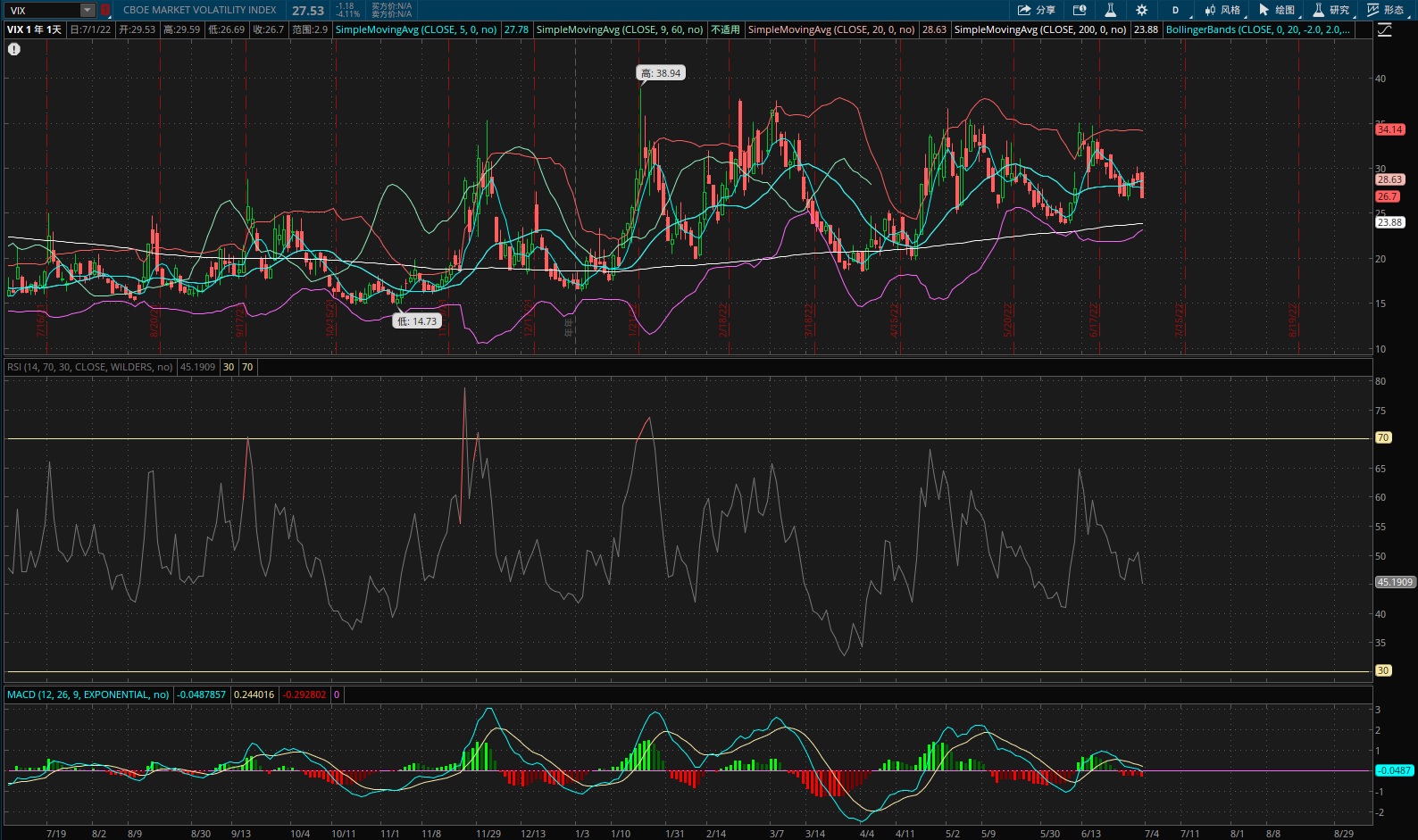
Task: Click the candlestick style icon
Action: coord(1210,10)
